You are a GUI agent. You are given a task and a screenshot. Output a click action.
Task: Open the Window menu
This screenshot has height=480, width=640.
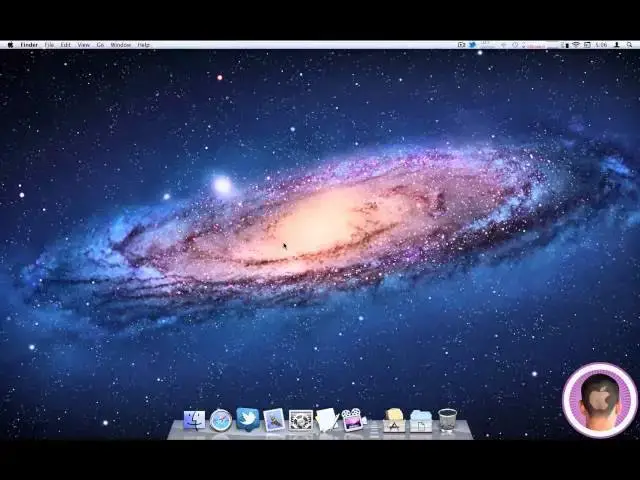[x=121, y=44]
